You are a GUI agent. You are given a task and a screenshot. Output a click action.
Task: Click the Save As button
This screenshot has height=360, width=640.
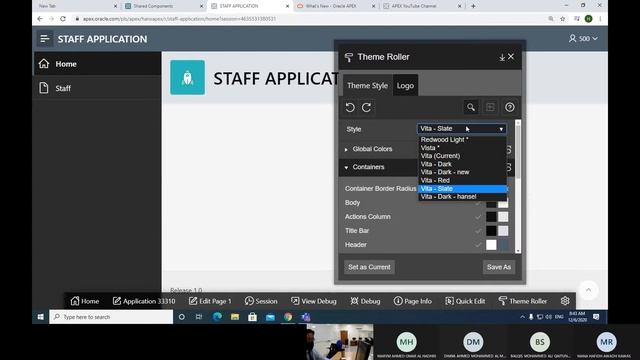click(x=498, y=267)
